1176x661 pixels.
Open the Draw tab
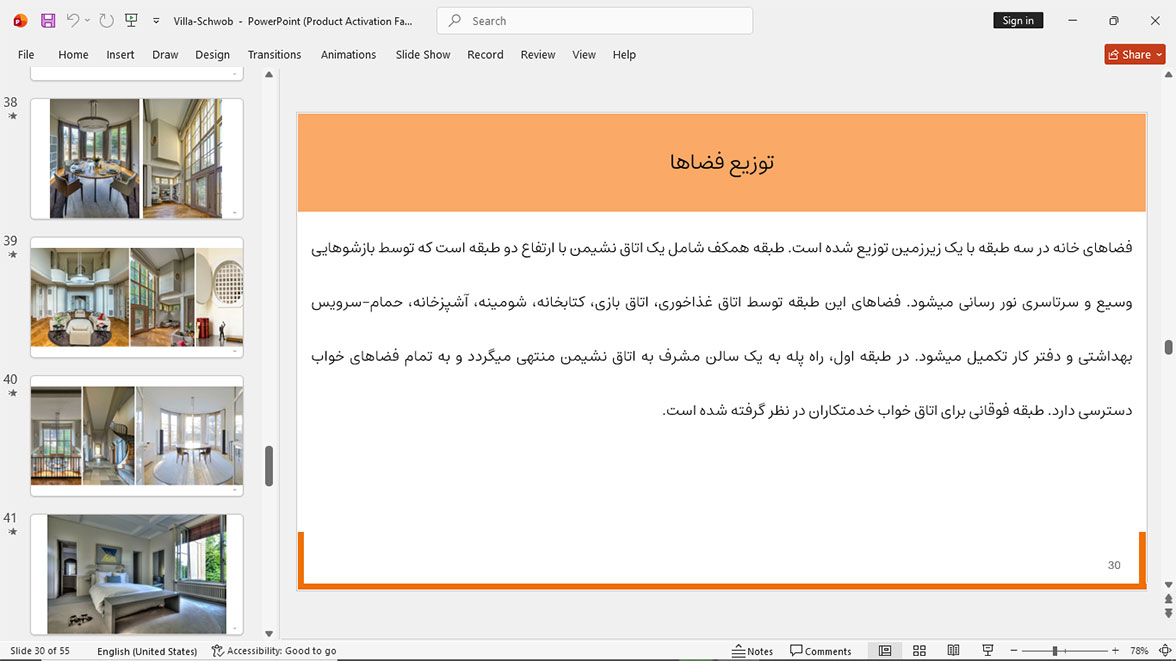(165, 55)
